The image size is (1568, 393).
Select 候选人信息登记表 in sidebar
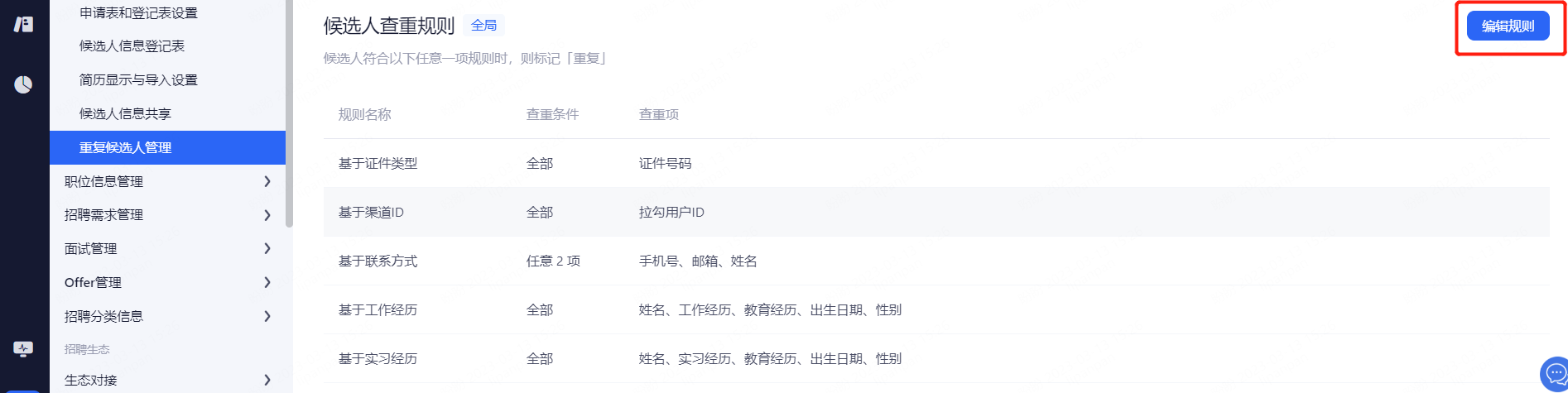pyautogui.click(x=132, y=46)
